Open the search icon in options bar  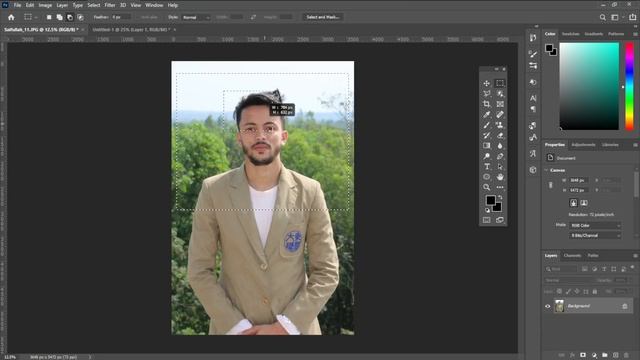point(602,17)
